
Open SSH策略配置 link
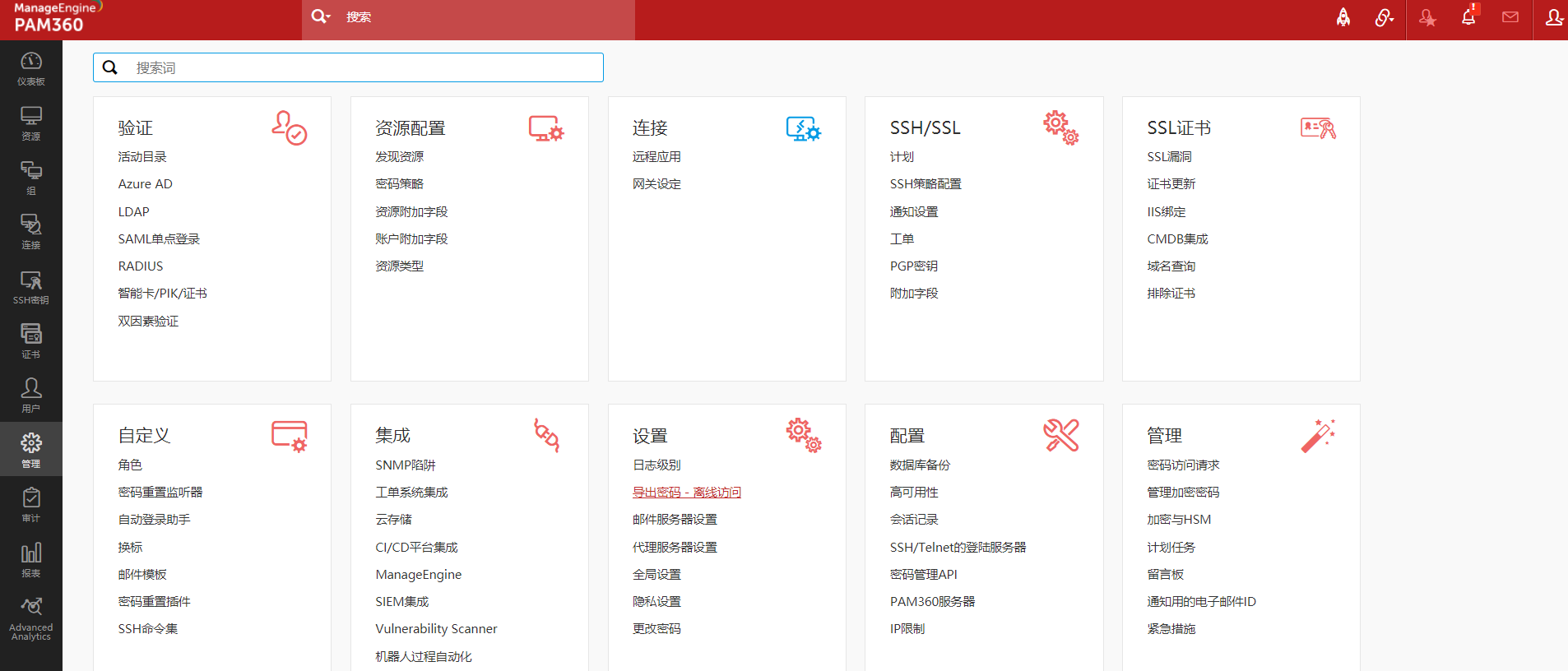pos(925,184)
